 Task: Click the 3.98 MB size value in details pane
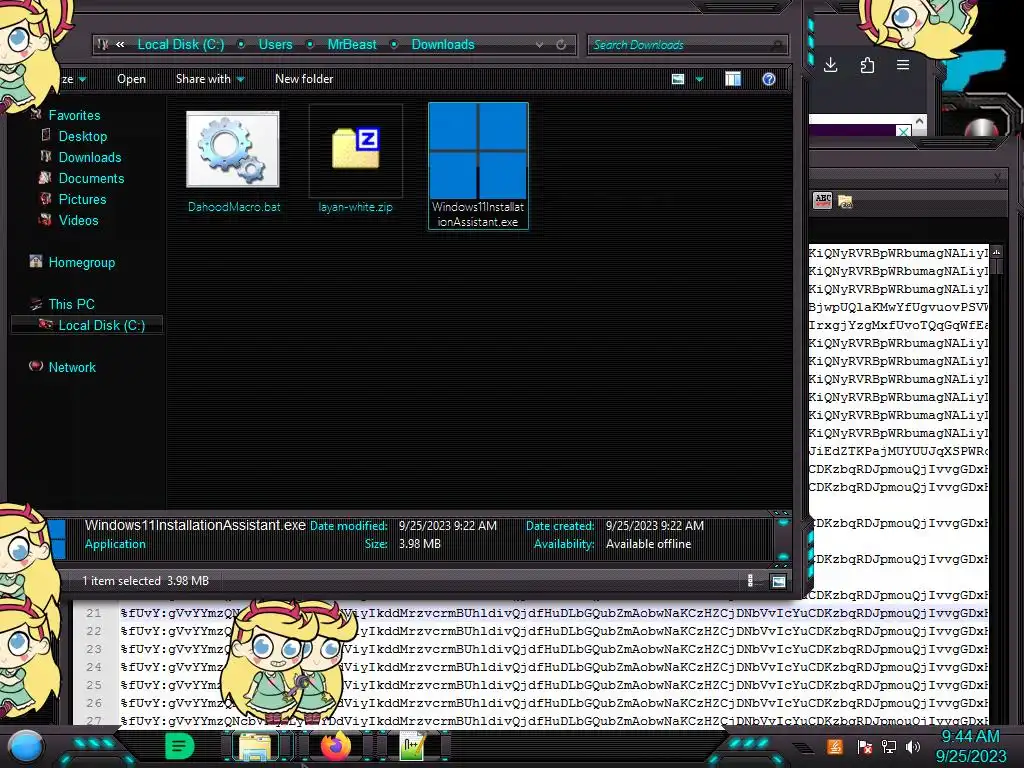pyautogui.click(x=420, y=544)
